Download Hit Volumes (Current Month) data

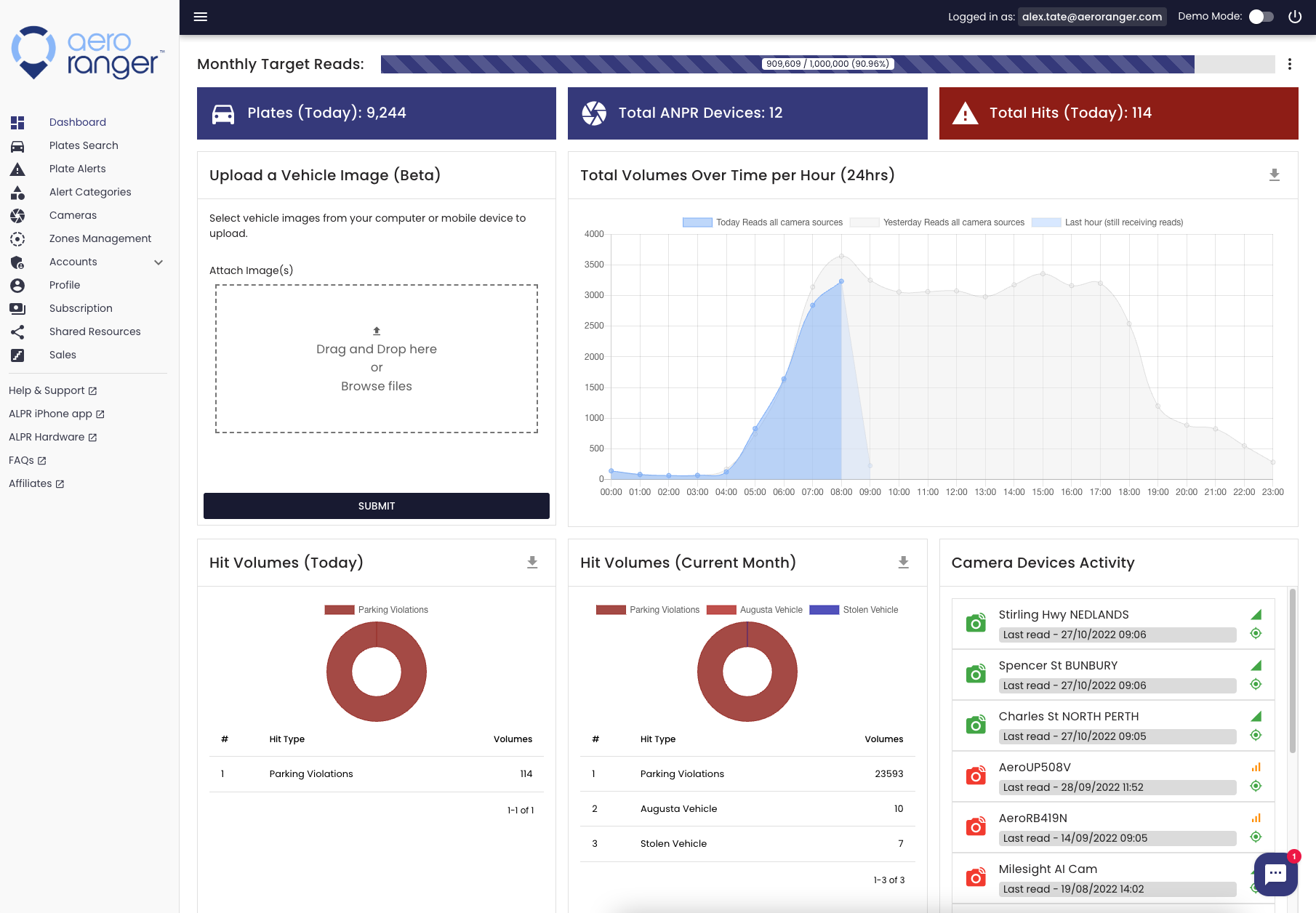coord(903,563)
